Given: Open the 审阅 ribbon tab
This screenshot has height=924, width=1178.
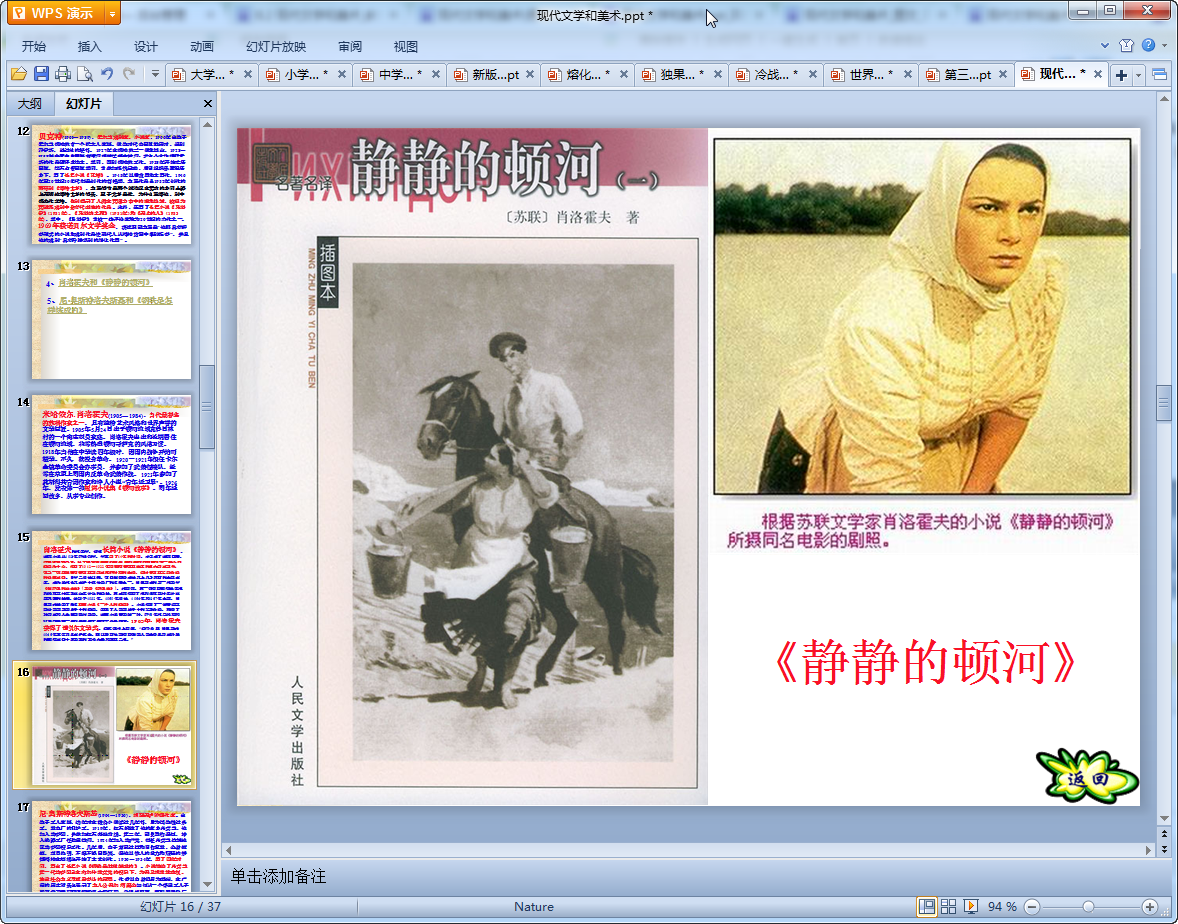Looking at the screenshot, I should tap(349, 46).
